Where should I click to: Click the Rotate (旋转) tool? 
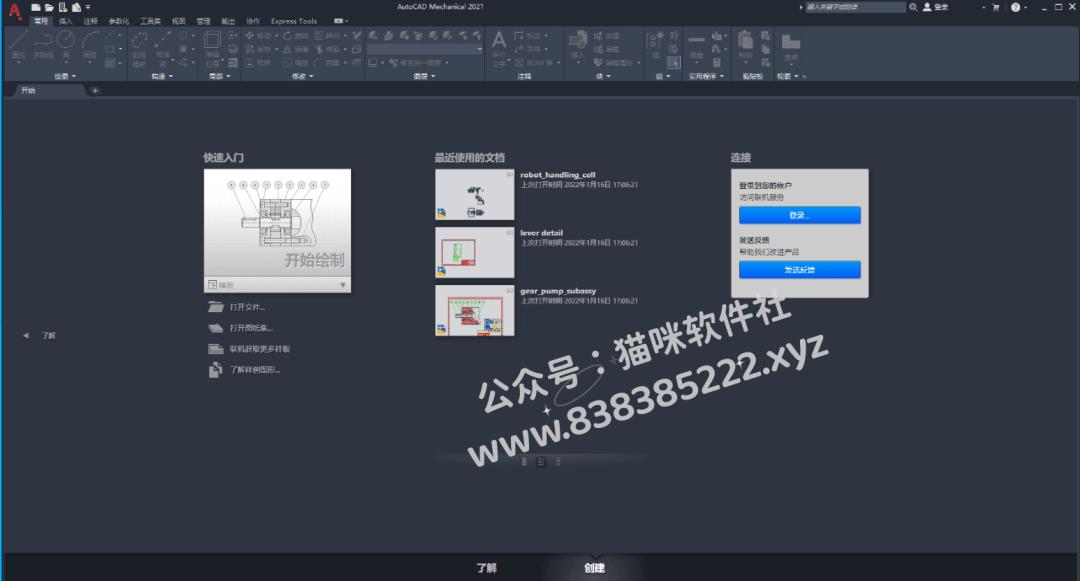point(295,35)
